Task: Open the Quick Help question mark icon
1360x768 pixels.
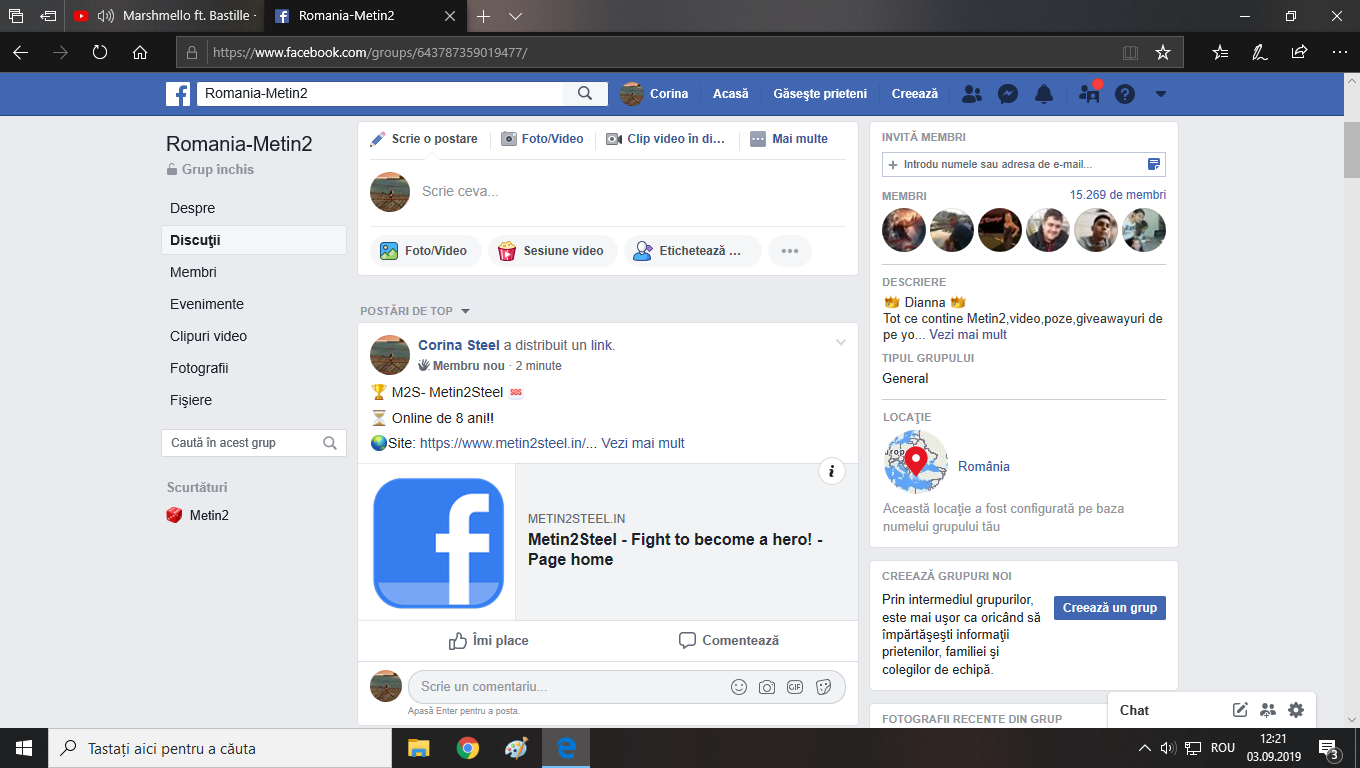Action: tap(1125, 94)
